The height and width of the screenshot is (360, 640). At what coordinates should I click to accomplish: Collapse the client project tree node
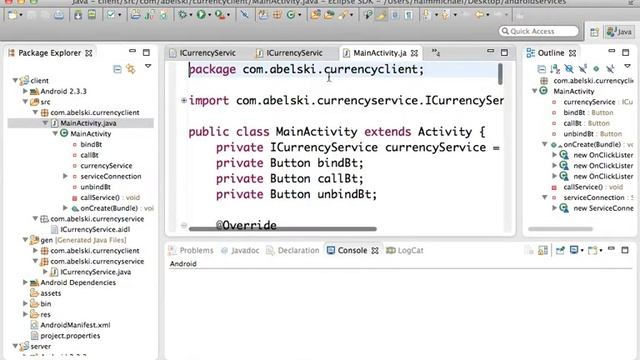pyautogui.click(x=15, y=80)
